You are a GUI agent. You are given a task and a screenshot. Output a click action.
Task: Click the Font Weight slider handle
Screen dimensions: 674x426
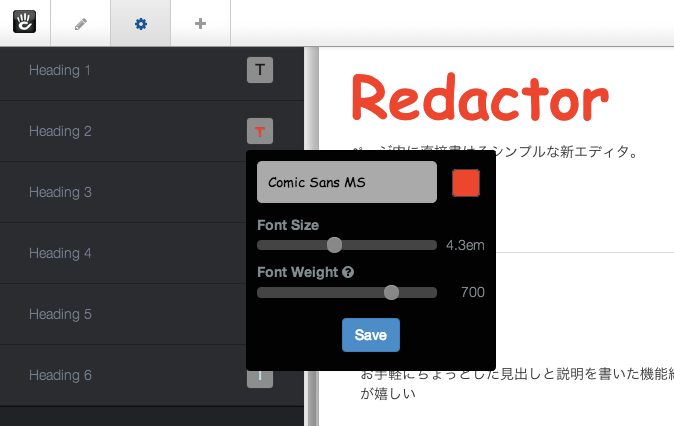(x=392, y=292)
